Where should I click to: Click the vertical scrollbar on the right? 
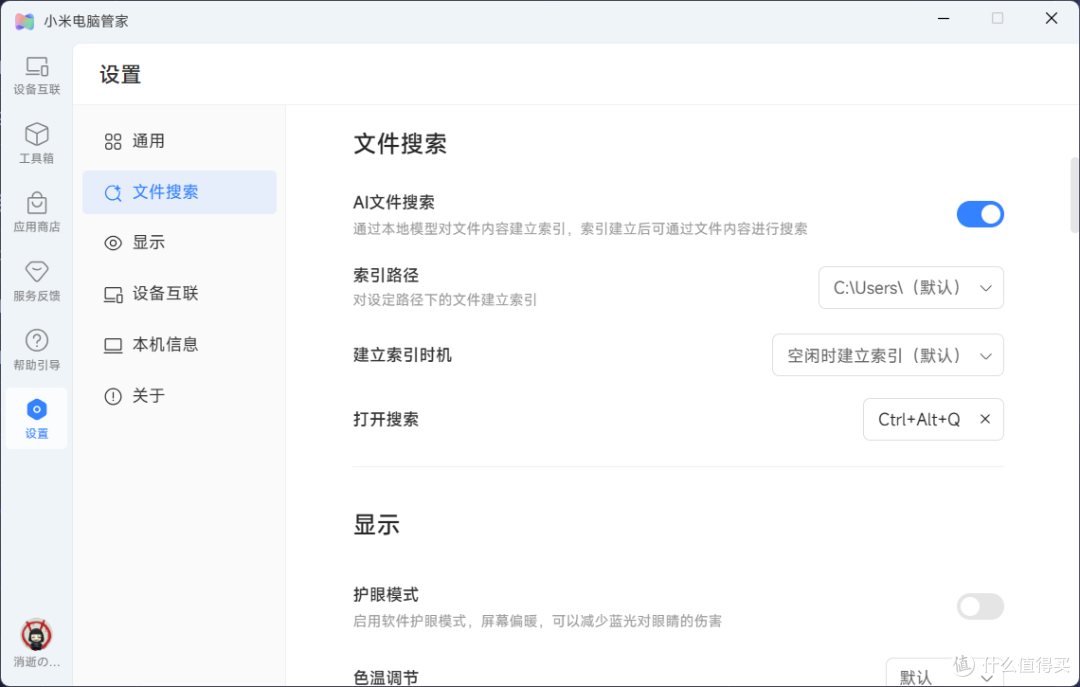point(1074,196)
